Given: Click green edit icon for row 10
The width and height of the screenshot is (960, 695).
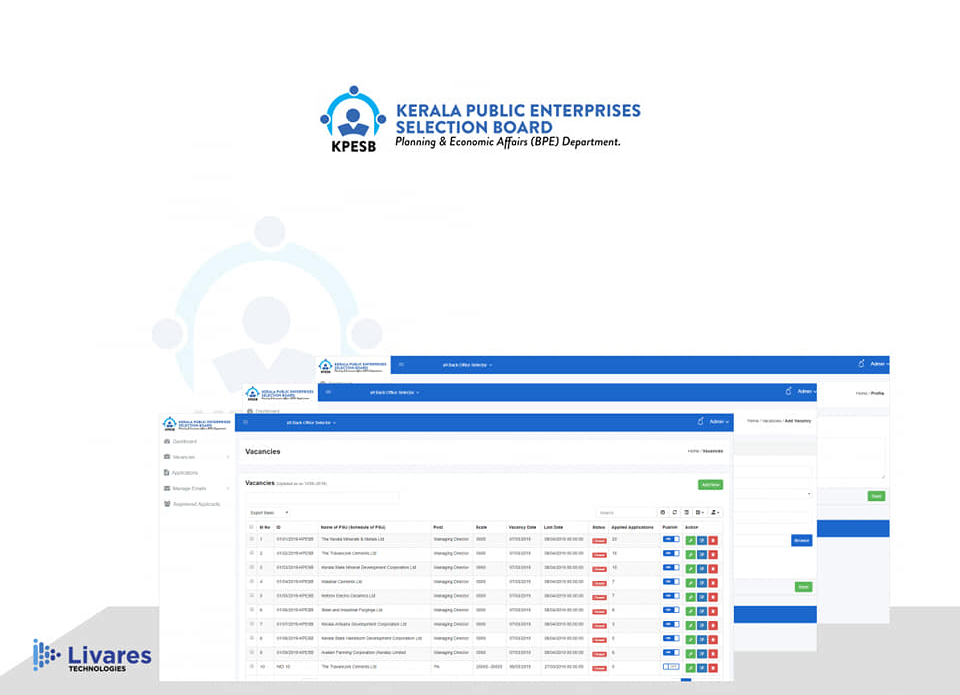Looking at the screenshot, I should coord(691,668).
